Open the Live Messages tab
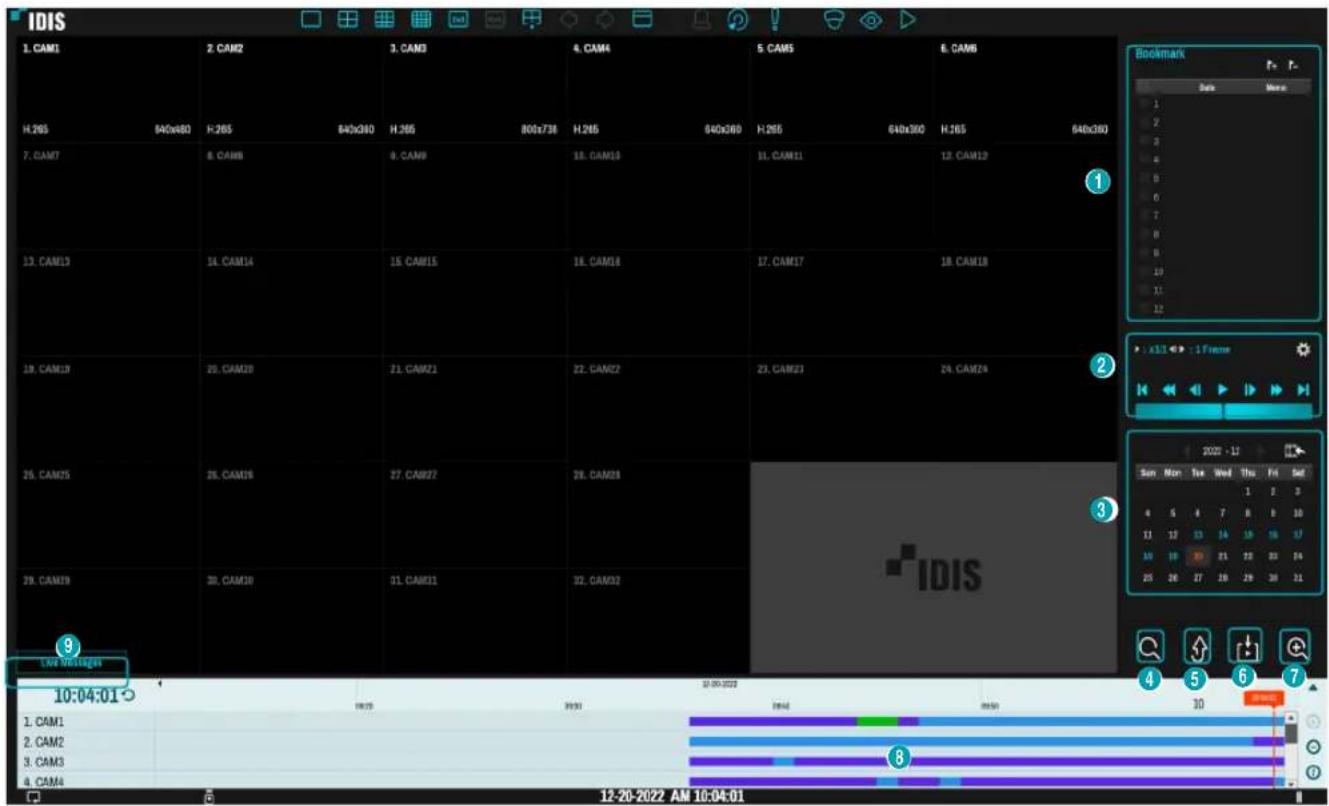The image size is (1329, 806). click(x=72, y=663)
